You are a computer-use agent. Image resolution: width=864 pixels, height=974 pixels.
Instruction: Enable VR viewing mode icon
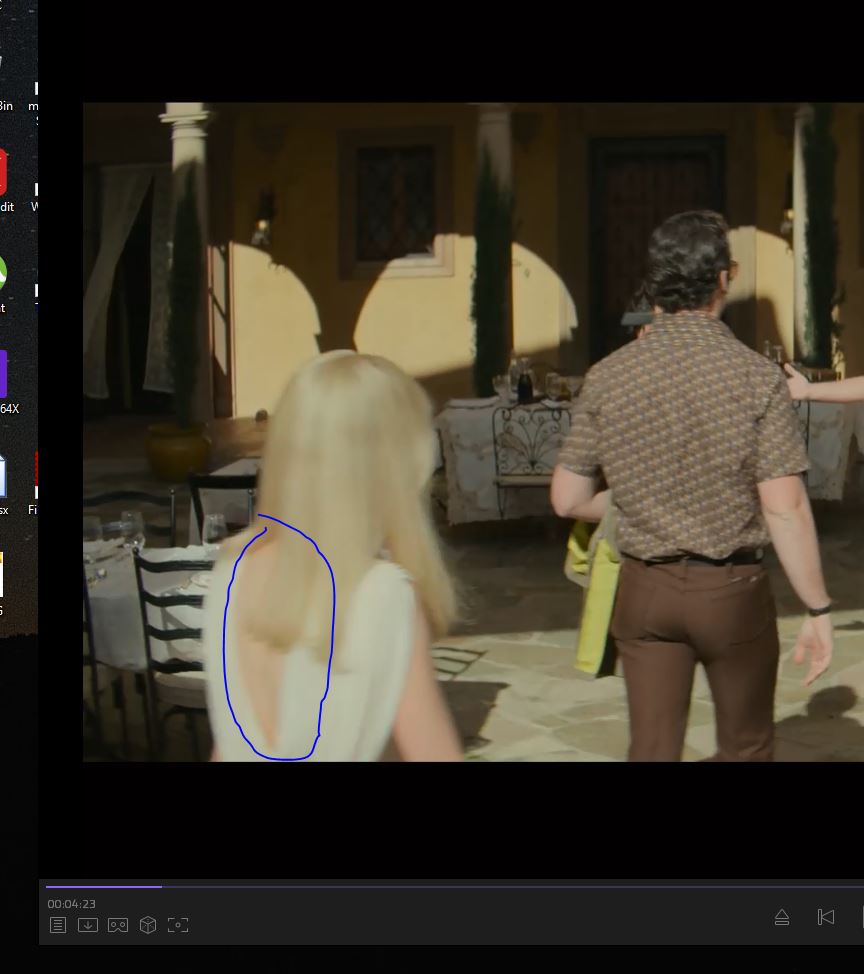point(118,925)
